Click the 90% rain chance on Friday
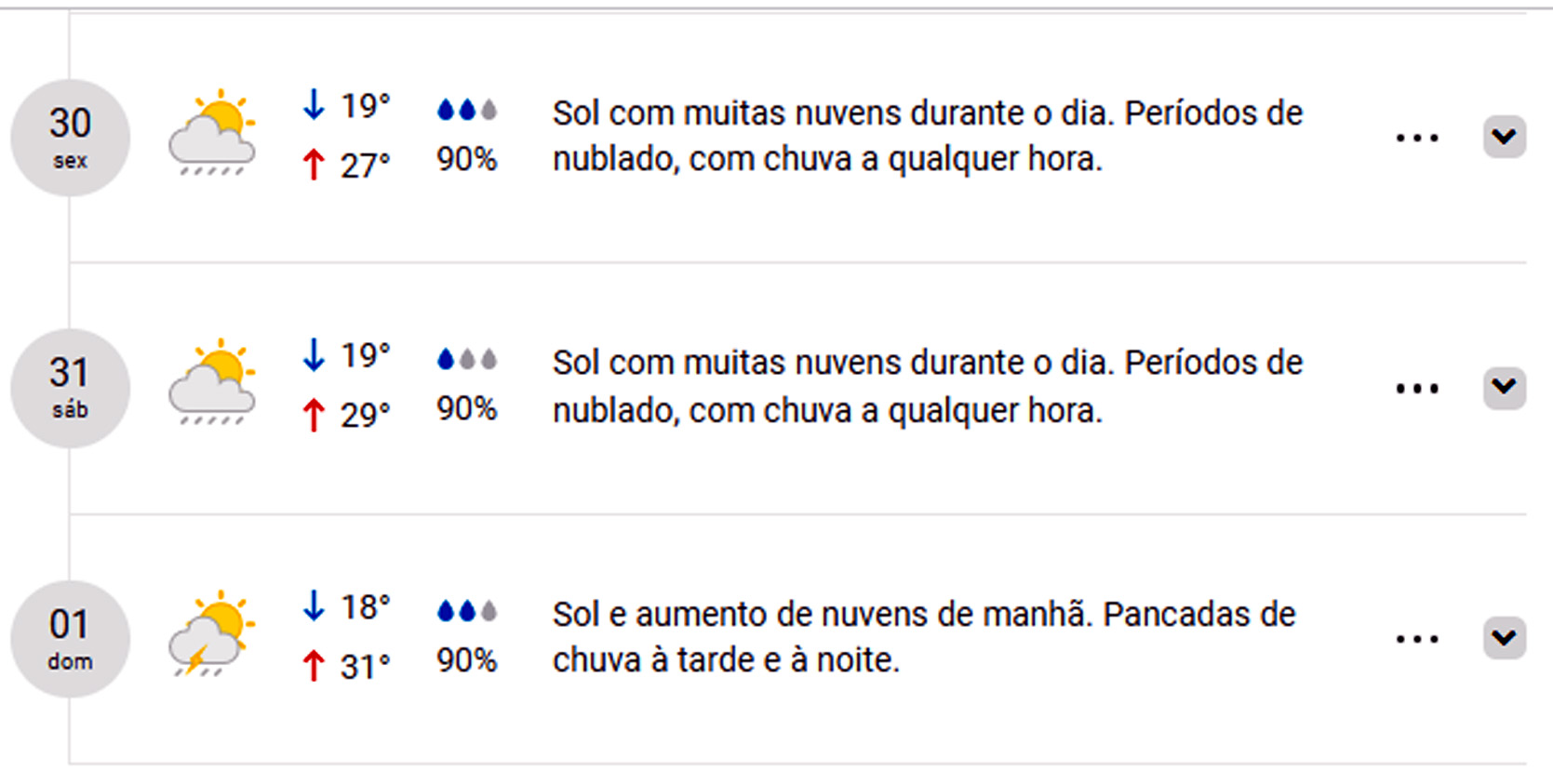Viewport: 1553px width, 784px height. [x=467, y=159]
